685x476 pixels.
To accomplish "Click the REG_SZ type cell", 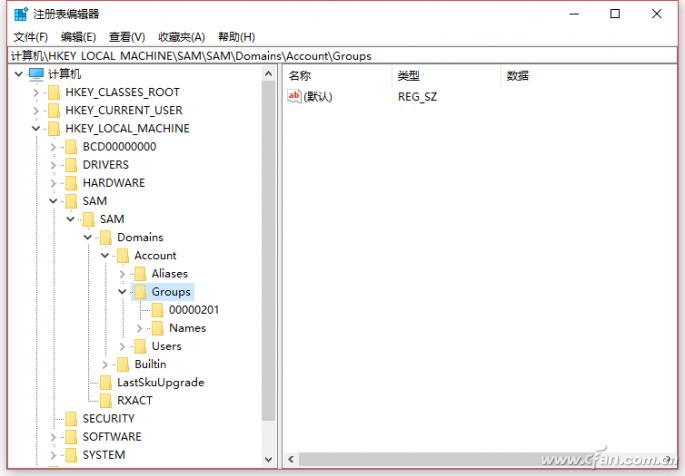I will [x=417, y=97].
